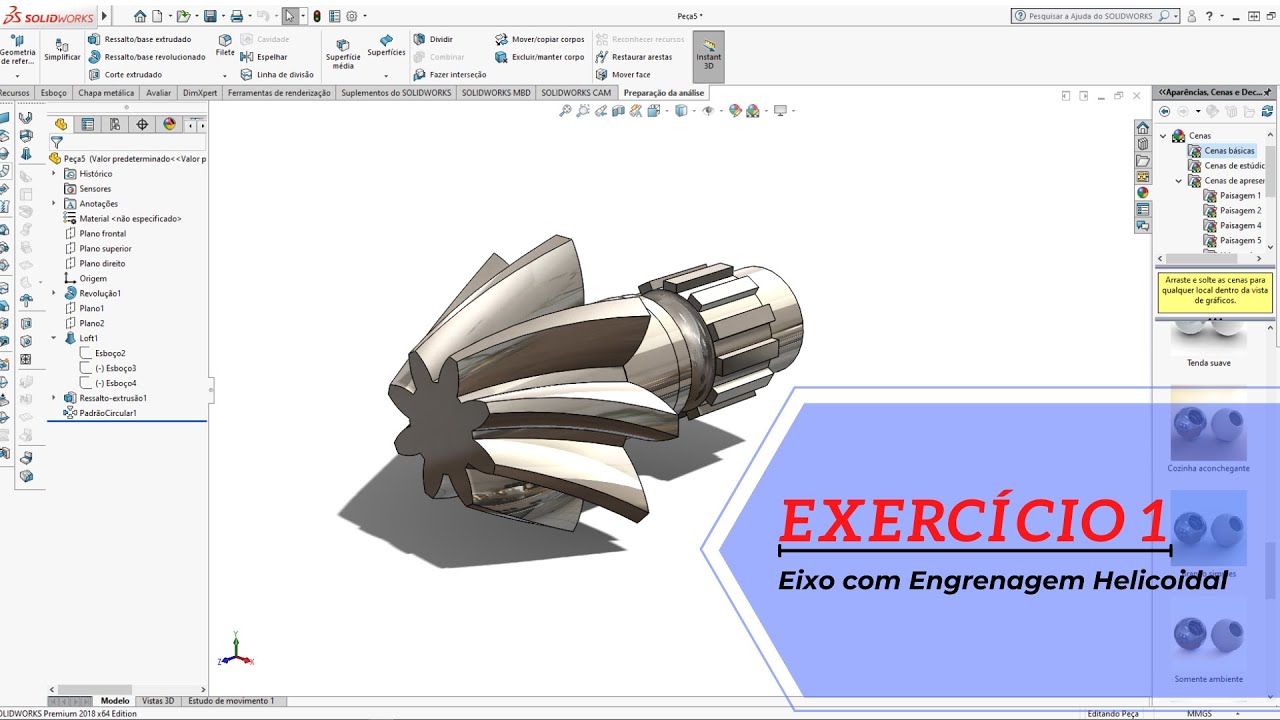Click the Back arrow in Appearances panel
1280x720 pixels.
[1165, 111]
